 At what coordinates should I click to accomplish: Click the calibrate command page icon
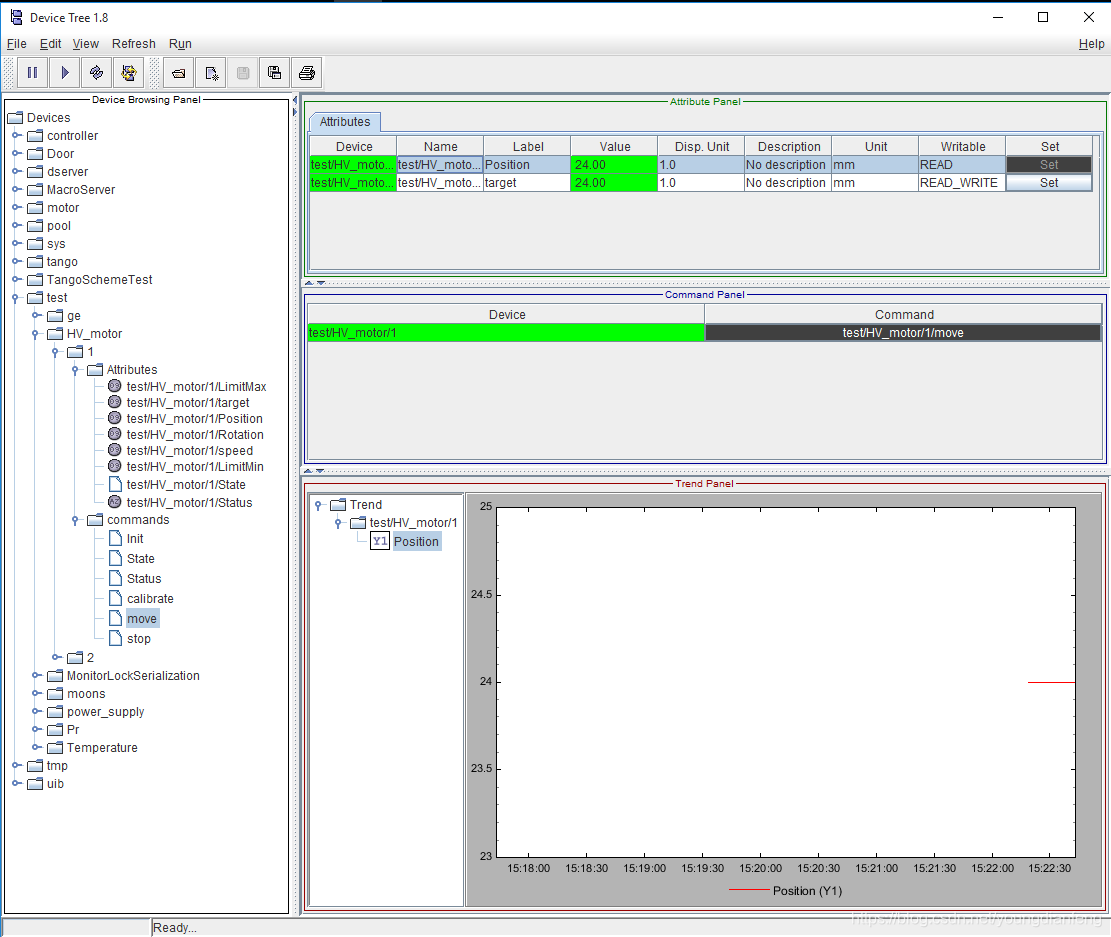(115, 598)
